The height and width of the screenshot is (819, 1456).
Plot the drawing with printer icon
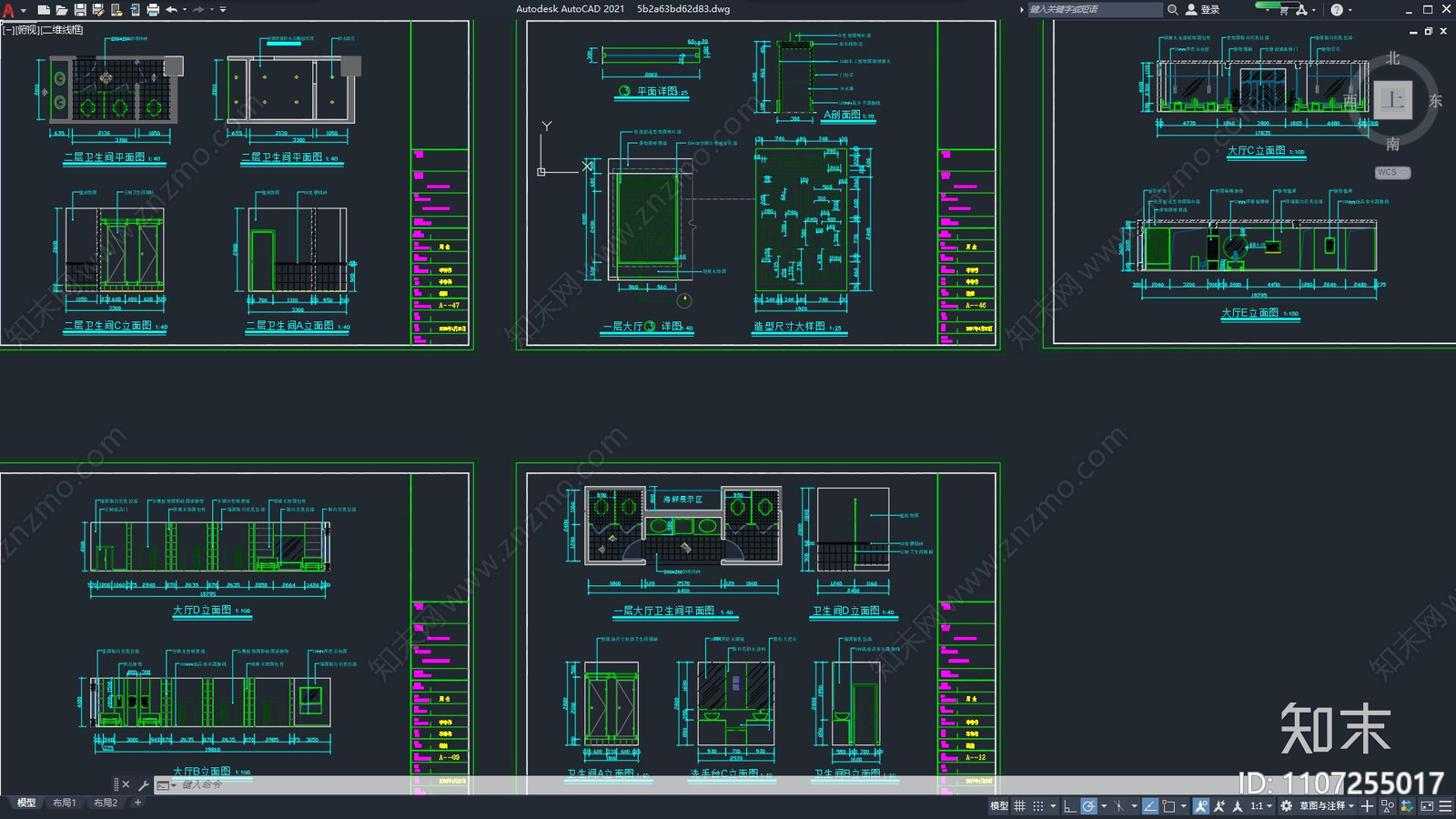tap(153, 10)
